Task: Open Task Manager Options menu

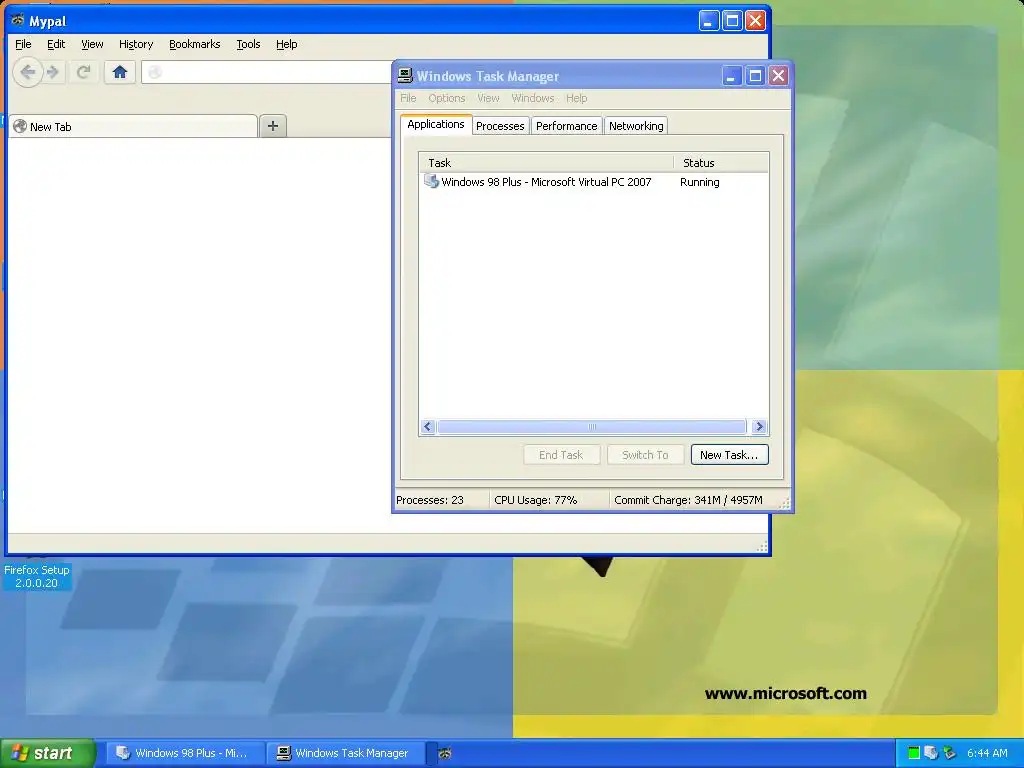Action: tap(447, 98)
